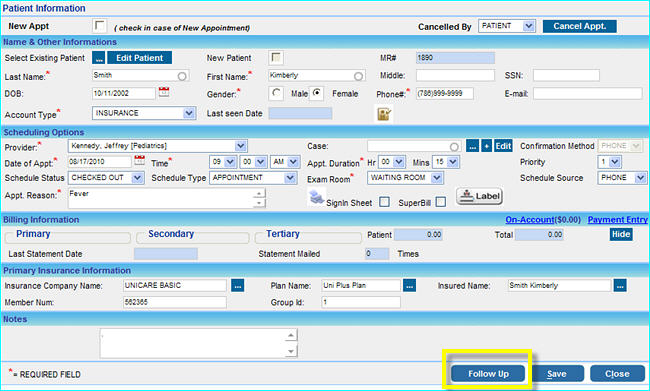Viewport: 650px width, 391px height.
Task: Browse Insurance Company Name lookup button
Action: [238, 286]
